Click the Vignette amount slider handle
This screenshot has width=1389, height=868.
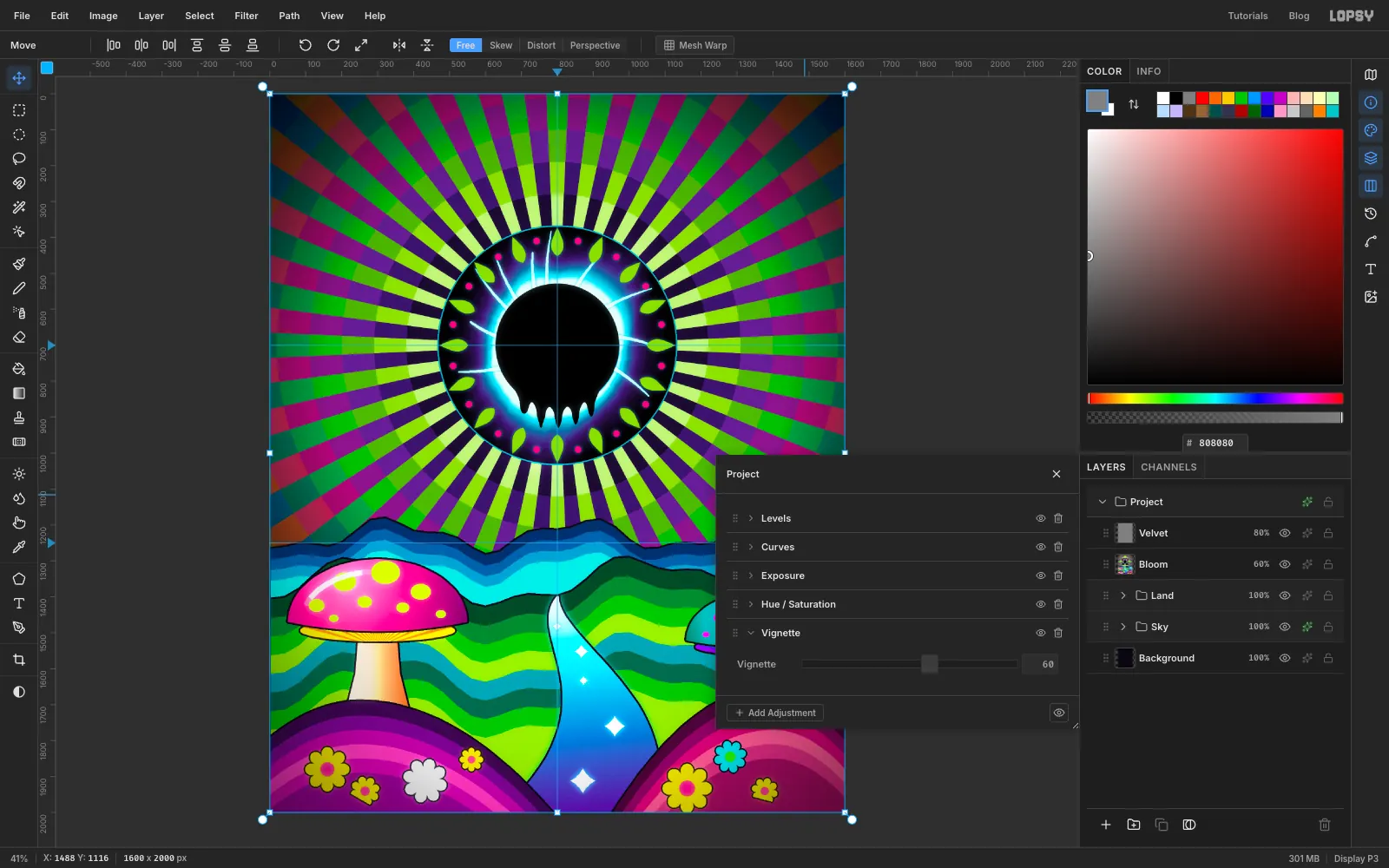click(x=930, y=664)
